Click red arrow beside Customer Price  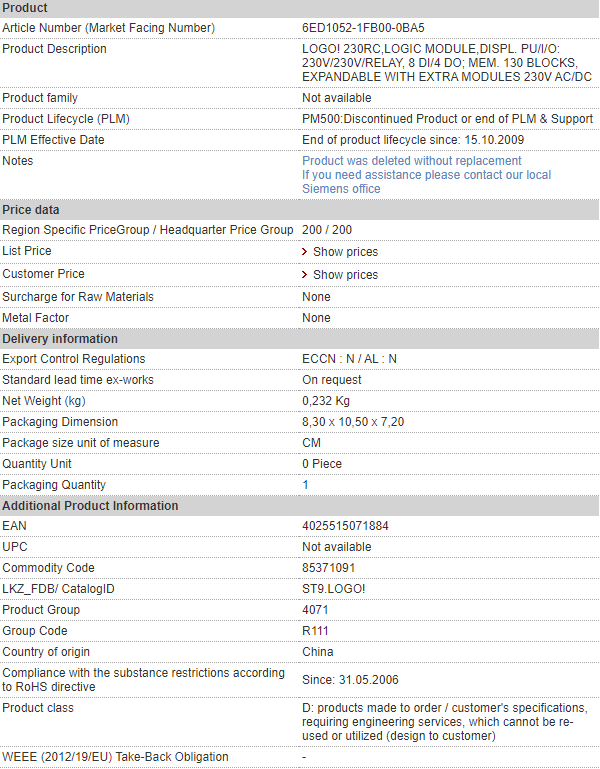click(305, 275)
